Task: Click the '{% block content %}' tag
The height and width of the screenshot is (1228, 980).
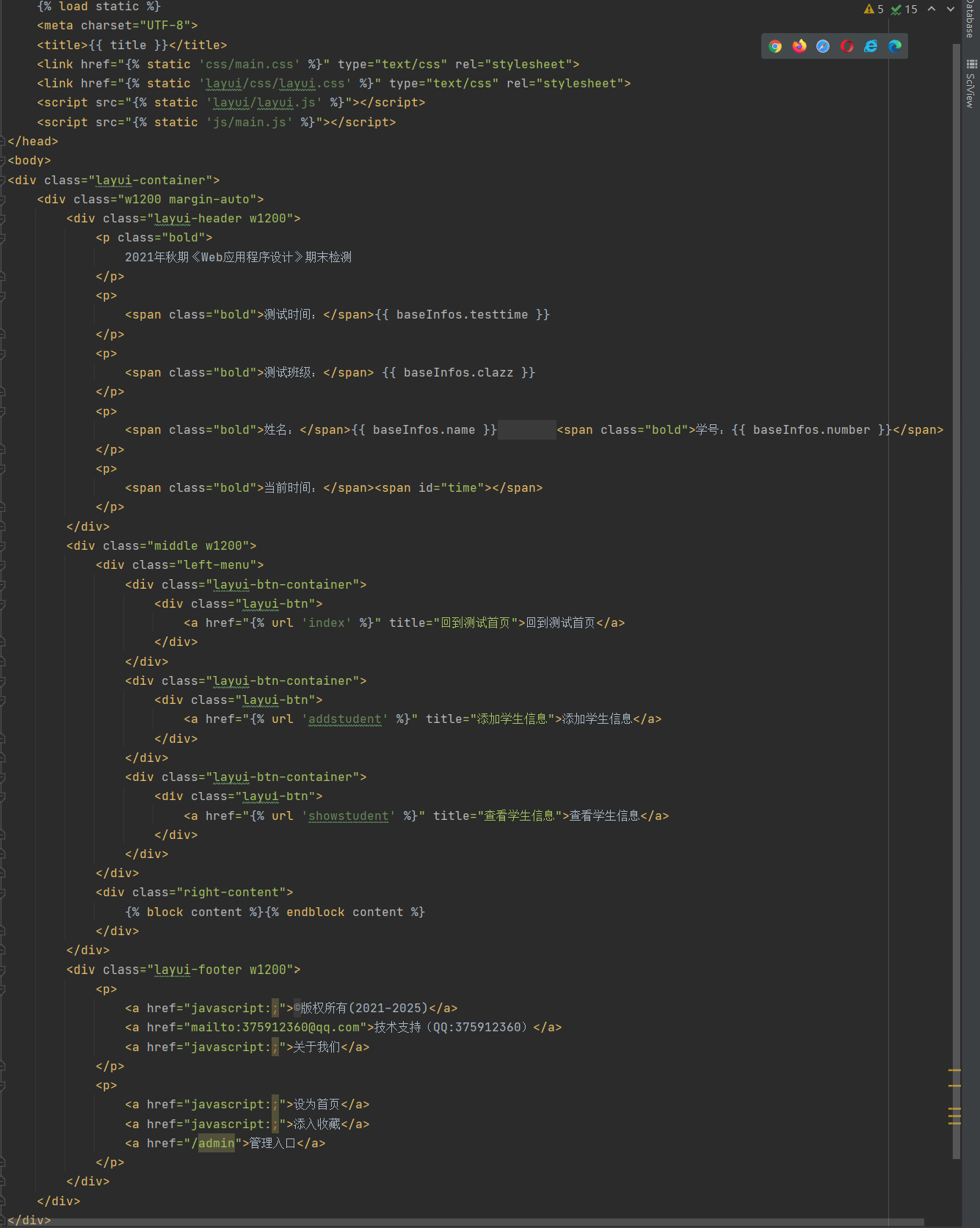Action: [x=195, y=912]
